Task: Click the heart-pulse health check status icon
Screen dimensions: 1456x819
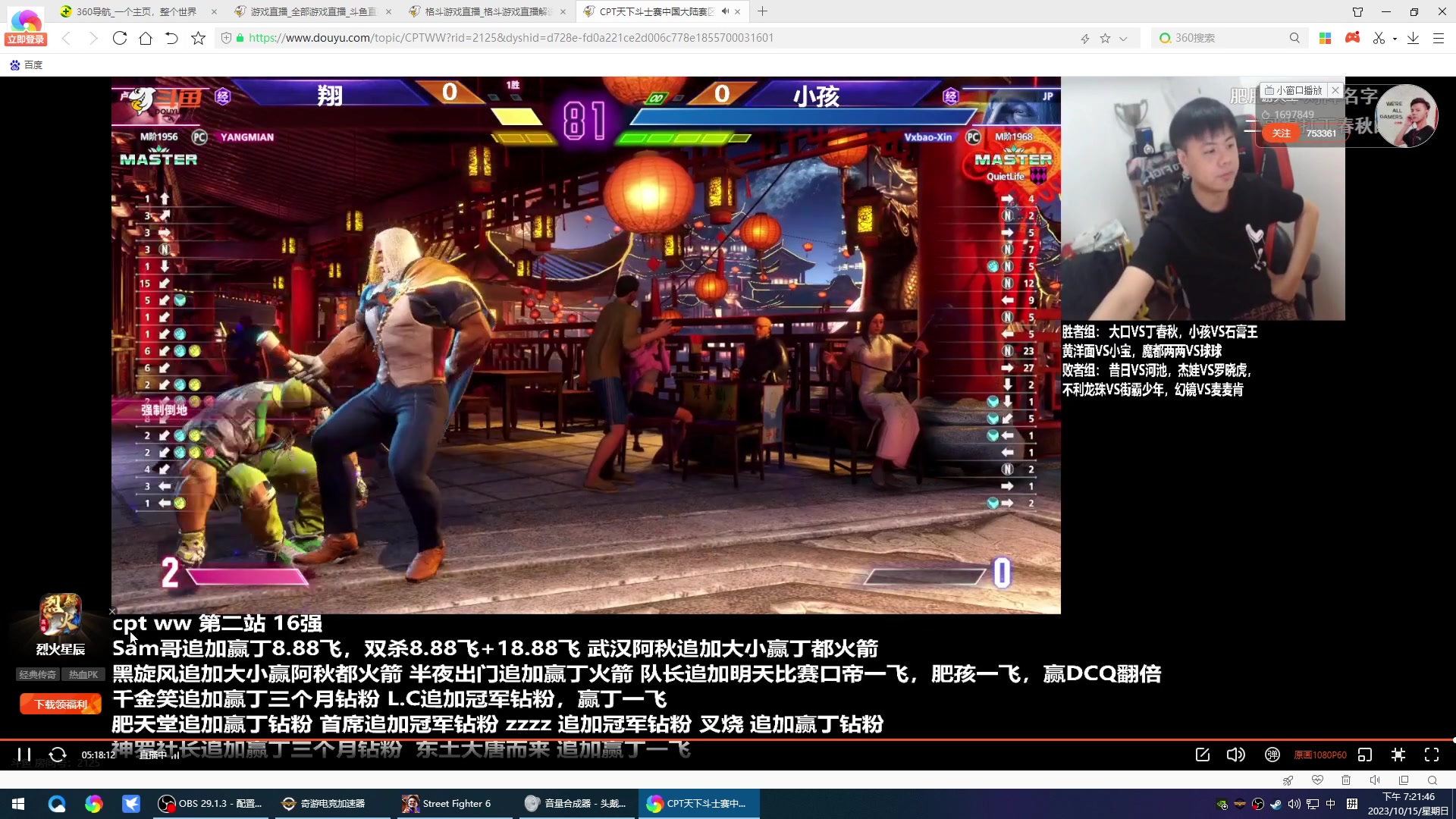Action: tap(1317, 780)
